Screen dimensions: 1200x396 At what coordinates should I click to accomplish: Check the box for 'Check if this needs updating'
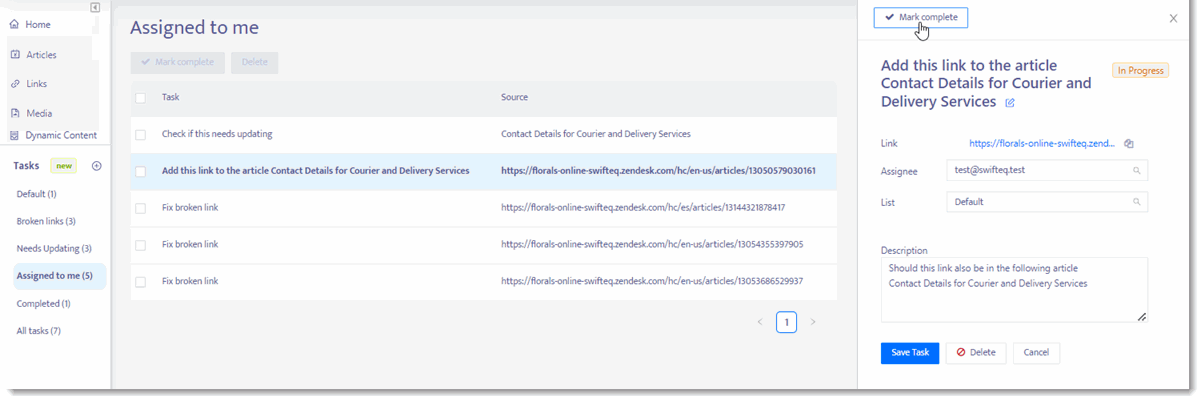tap(140, 134)
